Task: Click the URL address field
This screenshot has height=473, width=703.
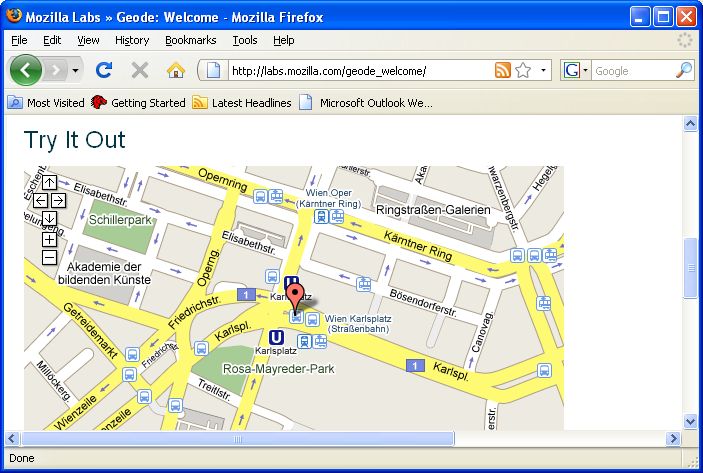Action: [x=359, y=71]
